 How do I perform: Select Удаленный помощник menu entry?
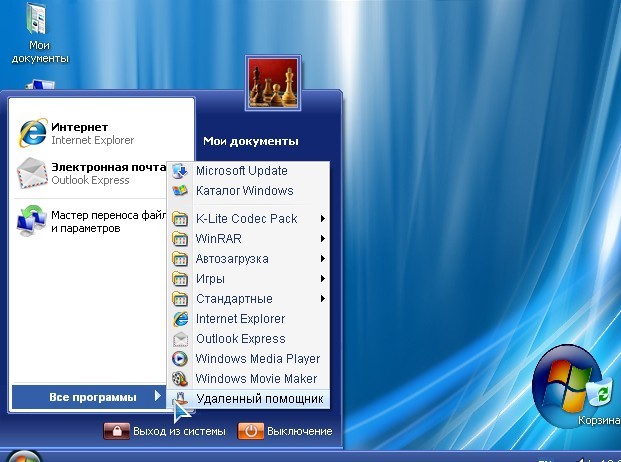point(248,399)
